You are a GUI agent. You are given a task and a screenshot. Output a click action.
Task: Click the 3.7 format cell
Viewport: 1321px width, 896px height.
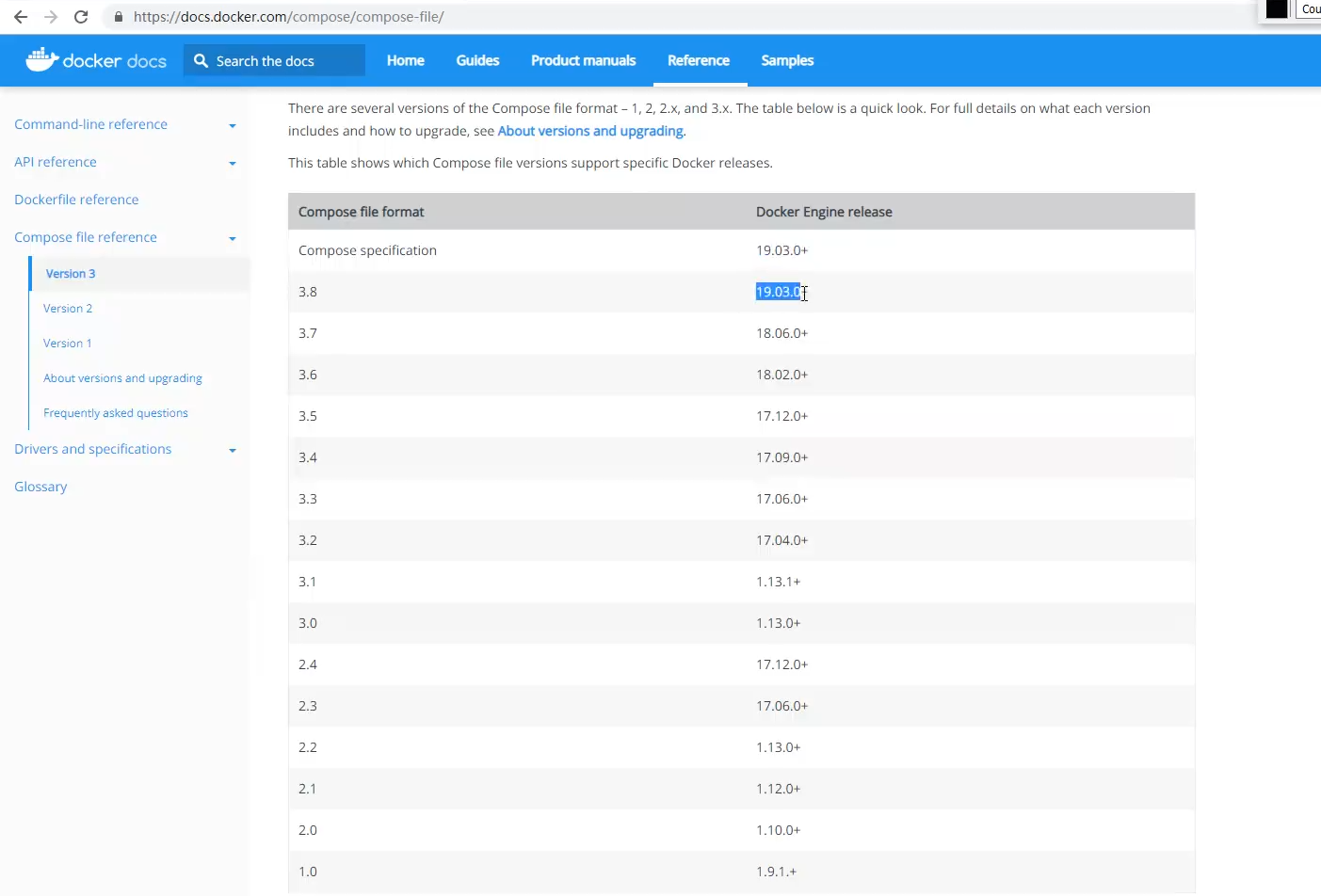pos(308,333)
